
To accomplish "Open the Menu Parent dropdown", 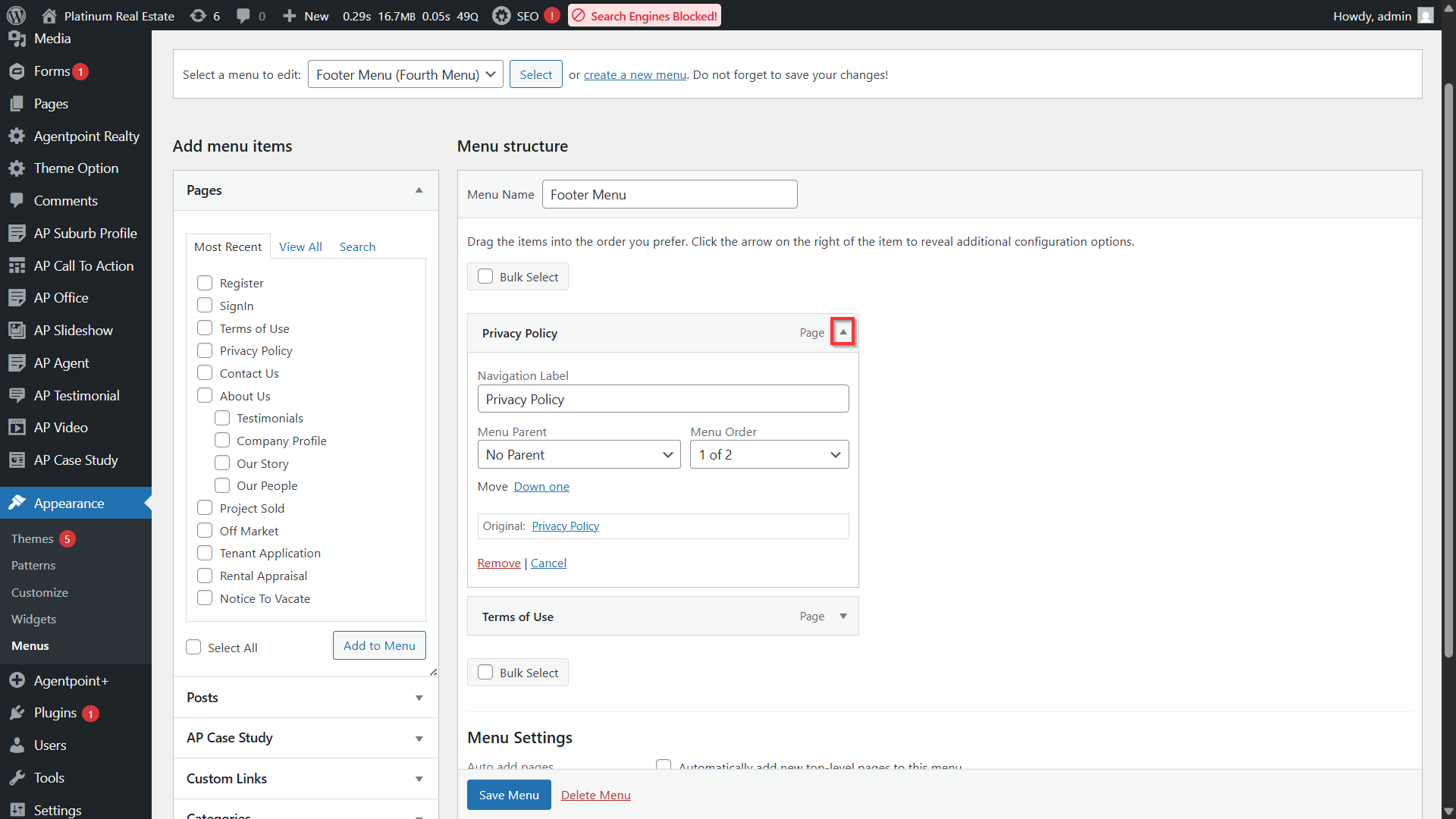I will (x=579, y=455).
